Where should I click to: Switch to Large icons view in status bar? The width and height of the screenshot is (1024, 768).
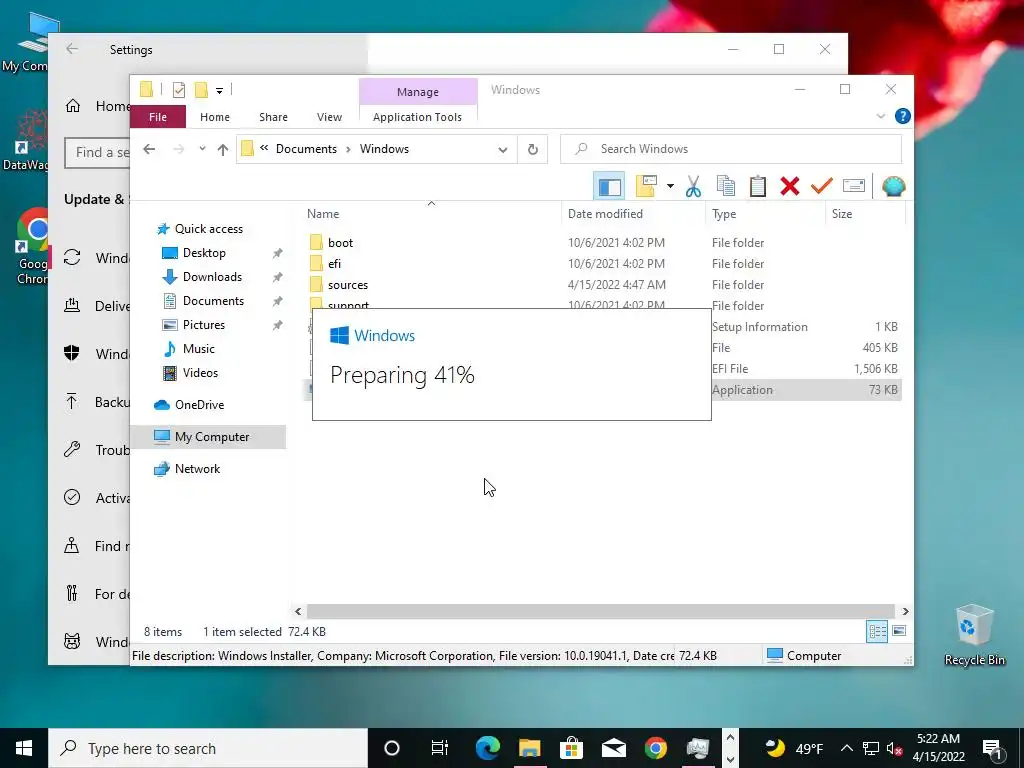[899, 631]
